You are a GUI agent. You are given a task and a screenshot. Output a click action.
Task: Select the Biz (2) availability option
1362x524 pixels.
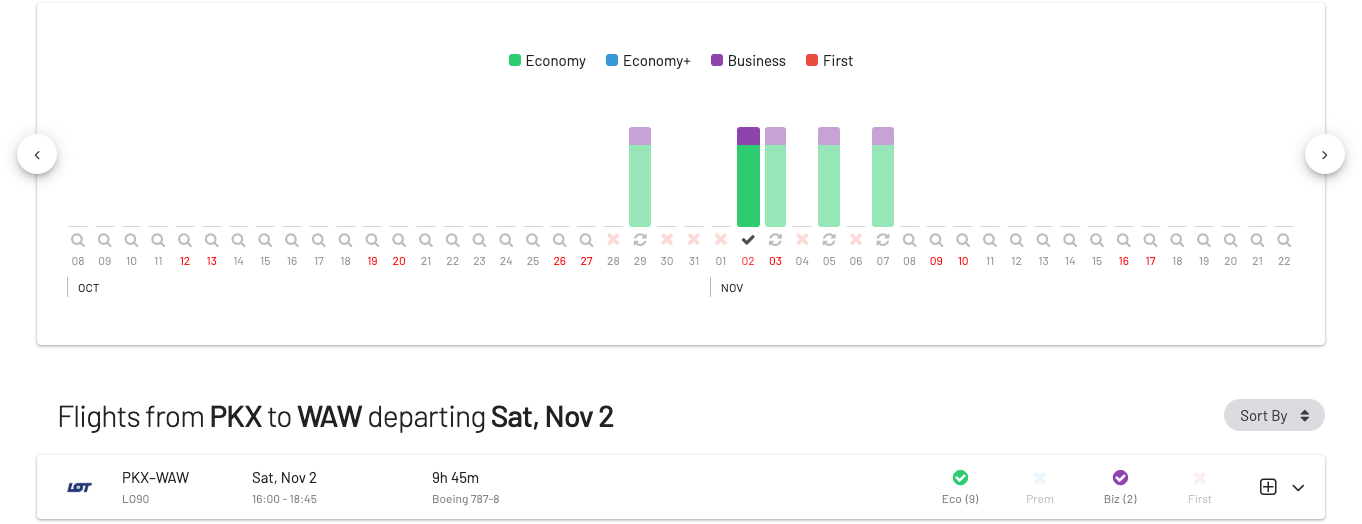[1120, 487]
